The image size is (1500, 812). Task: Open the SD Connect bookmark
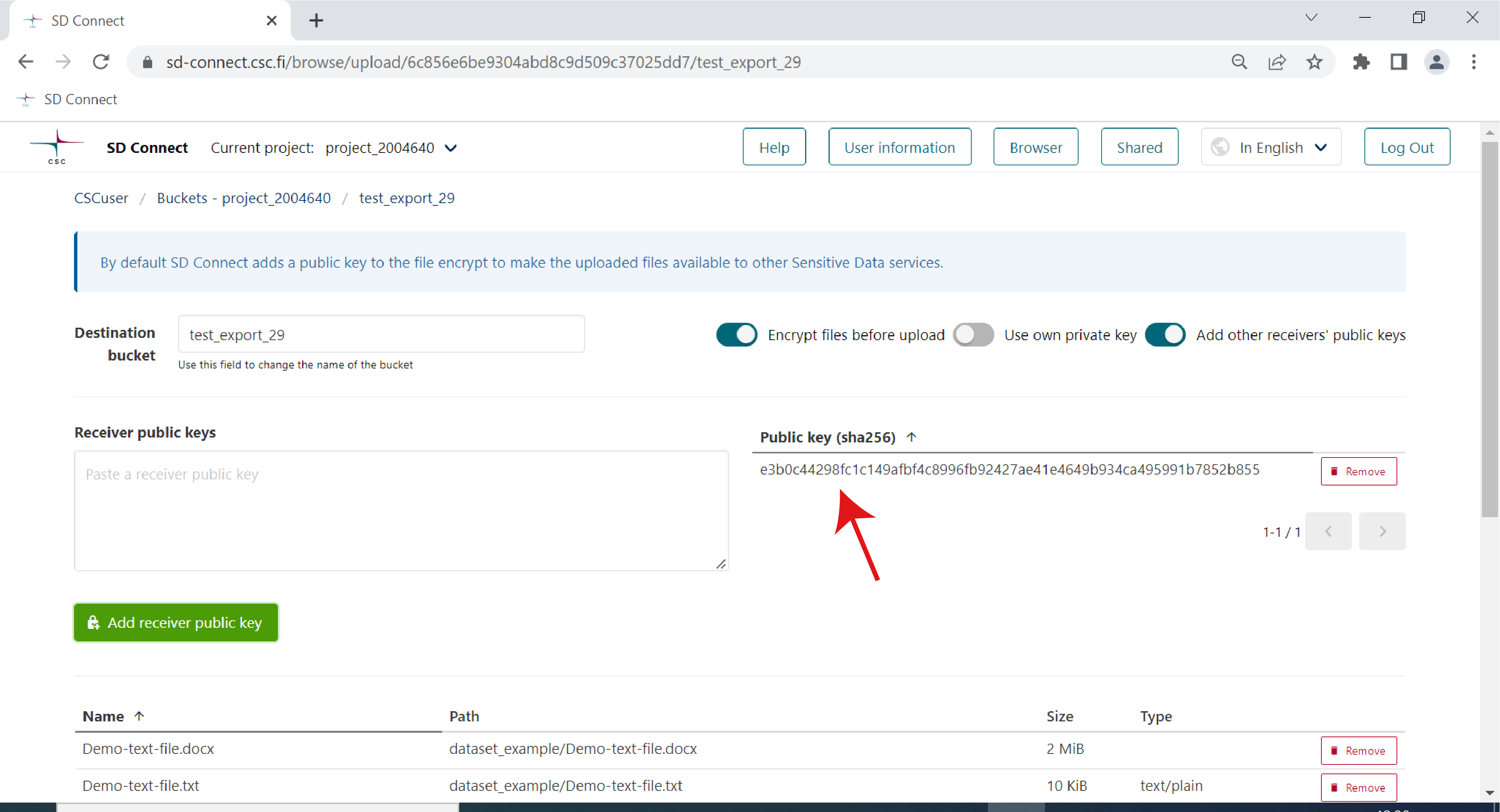[x=67, y=100]
